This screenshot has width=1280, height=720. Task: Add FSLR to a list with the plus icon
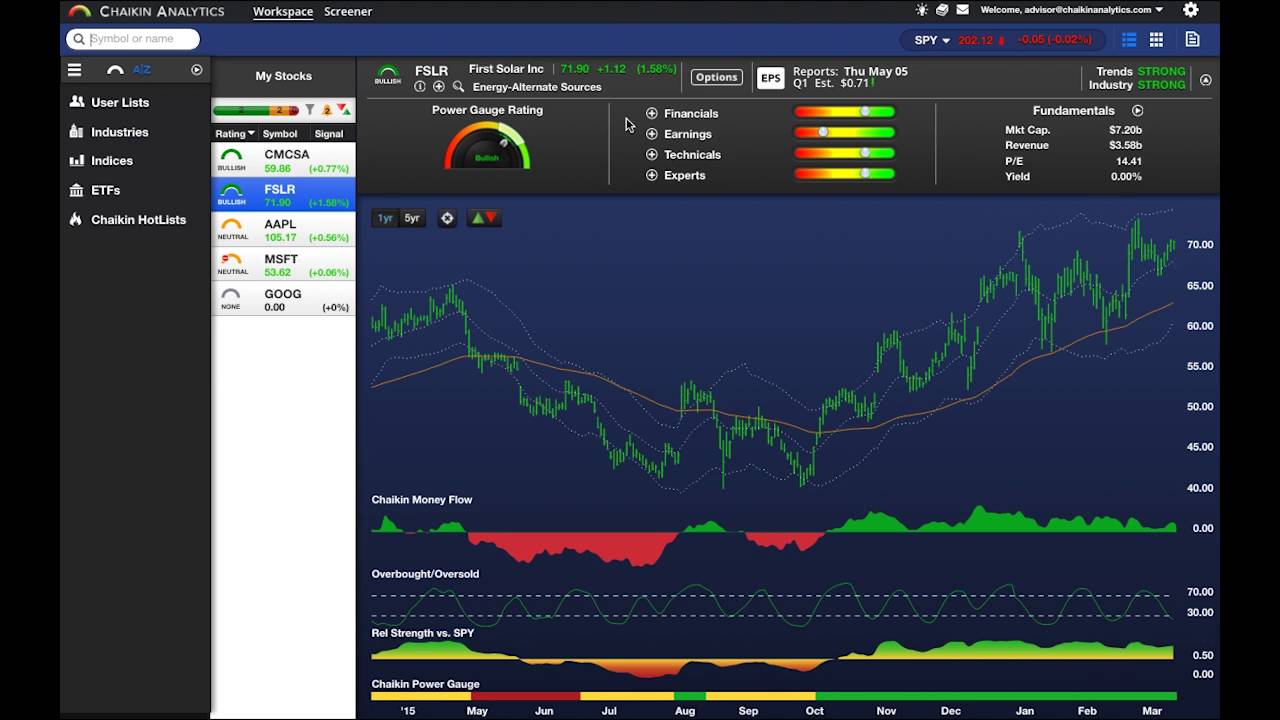click(438, 87)
